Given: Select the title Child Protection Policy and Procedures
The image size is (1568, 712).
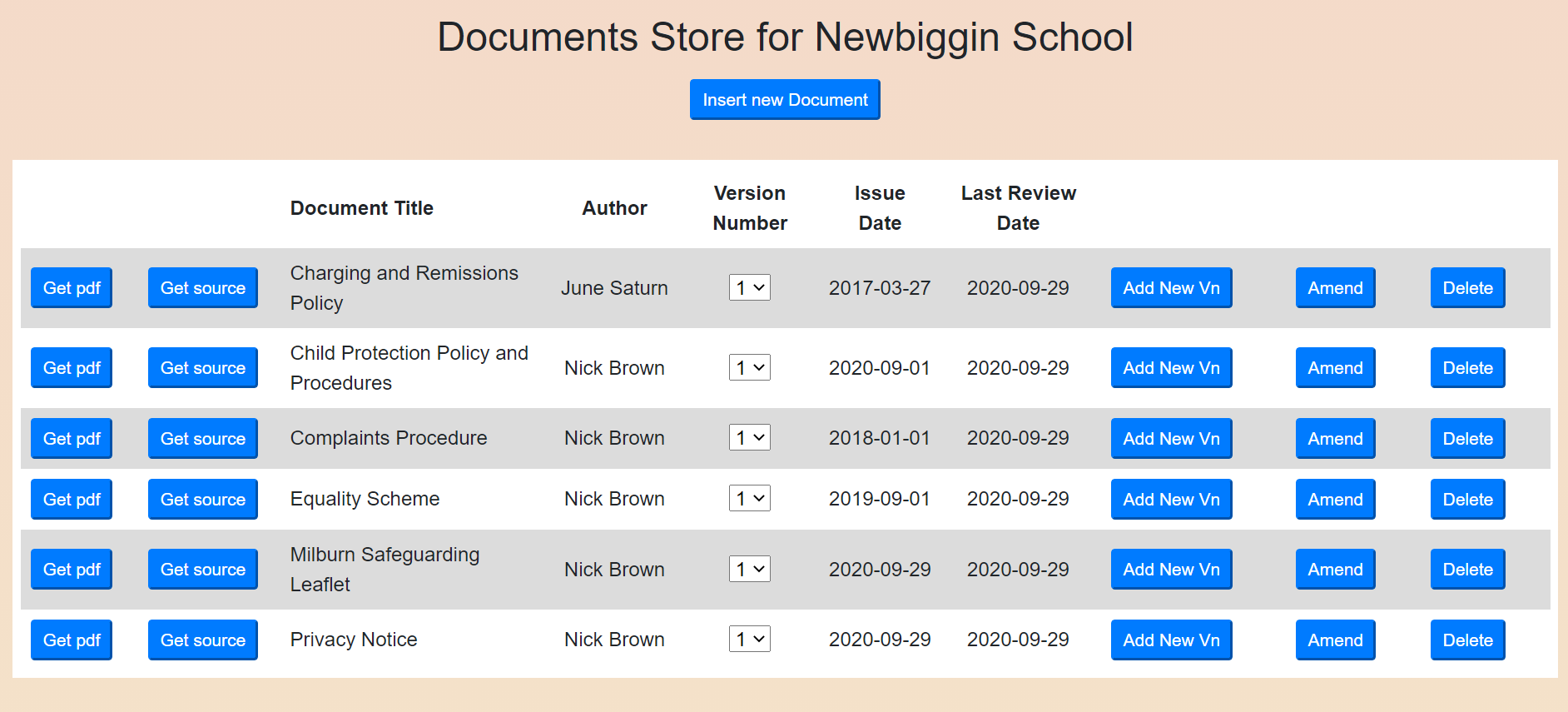Looking at the screenshot, I should [409, 368].
